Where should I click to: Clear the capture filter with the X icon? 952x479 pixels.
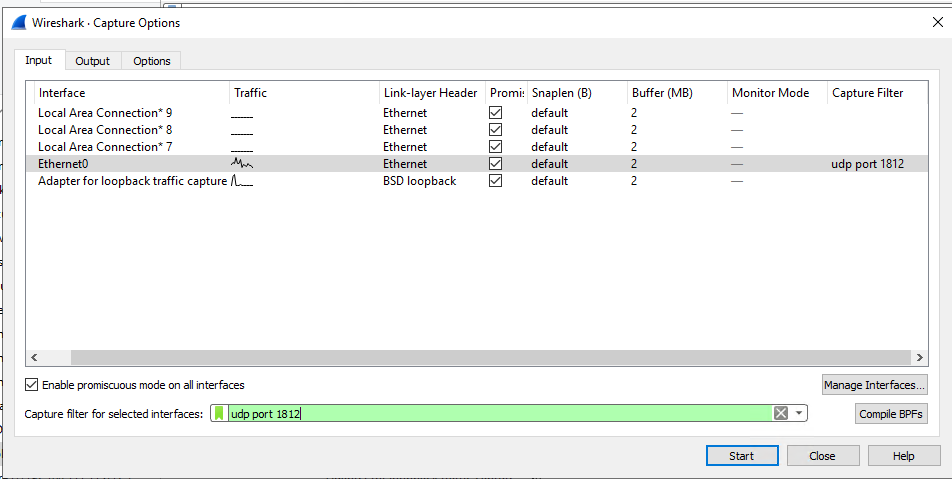click(x=781, y=414)
